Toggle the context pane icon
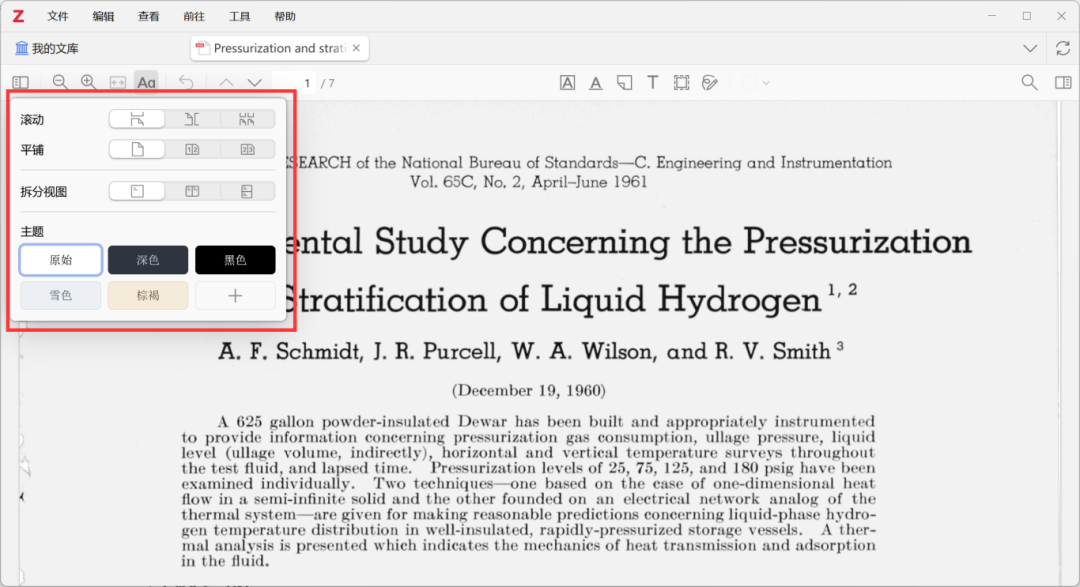This screenshot has height=587, width=1080. coord(1063,83)
